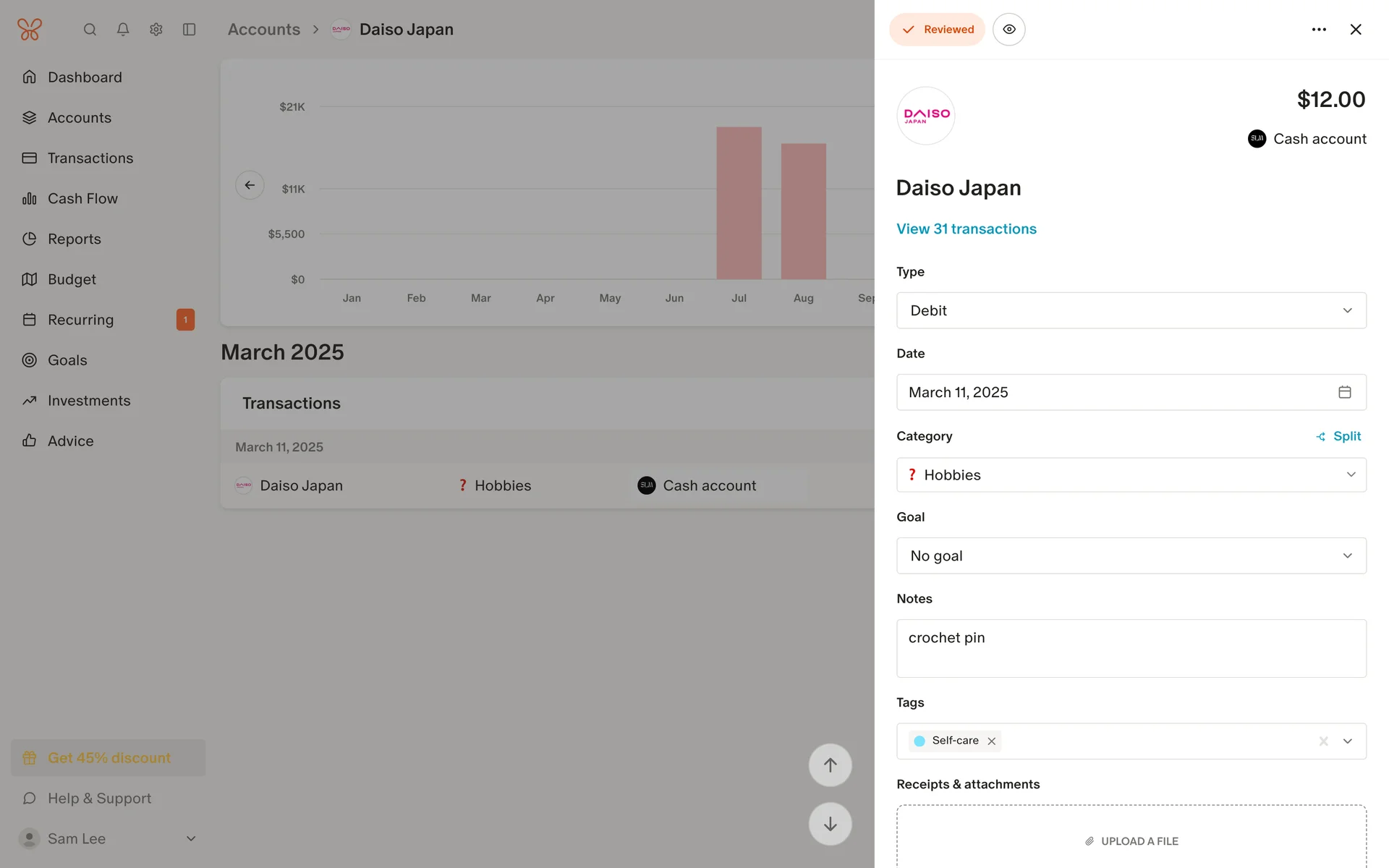Viewport: 1389px width, 868px height.
Task: Click the calendar icon in Date field
Action: 1344,392
